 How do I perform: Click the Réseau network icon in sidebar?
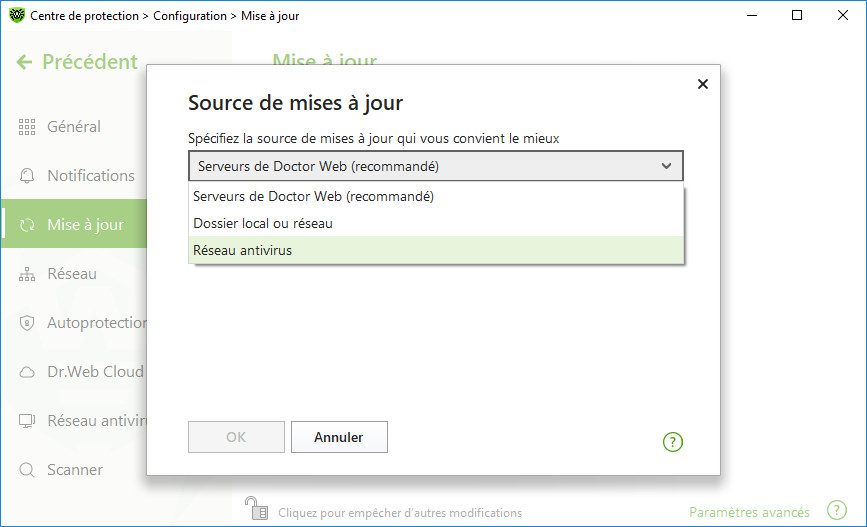click(x=27, y=274)
